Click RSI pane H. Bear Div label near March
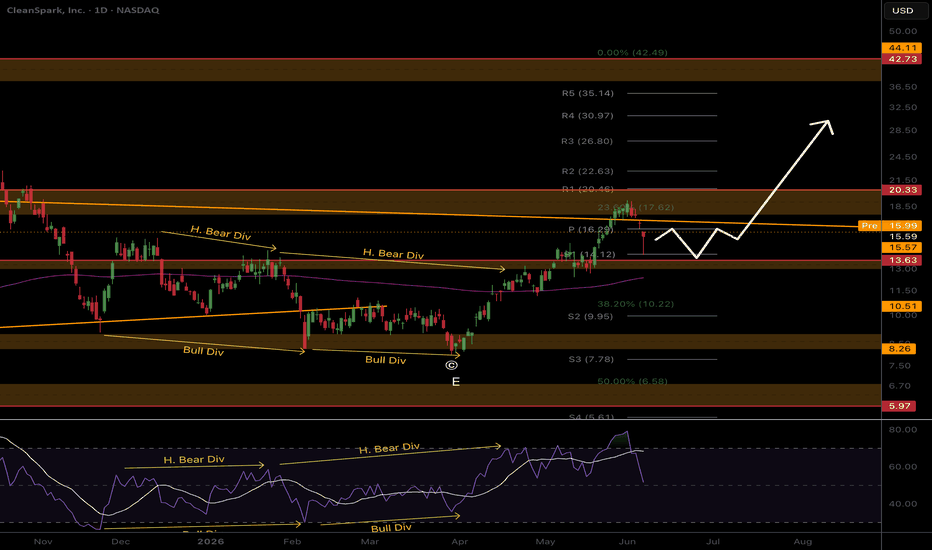Screen dimensions: 932x550 389,448
